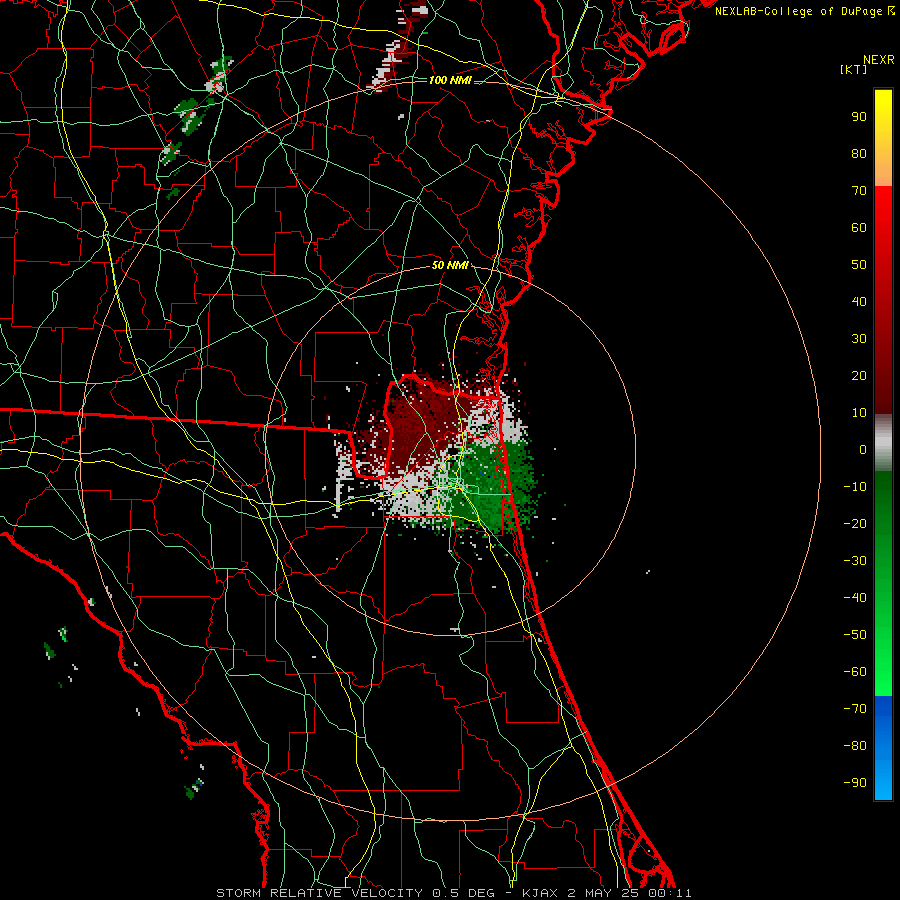Image resolution: width=900 pixels, height=900 pixels.
Task: Select the 10 value on velocity scale
Action: pyautogui.click(x=859, y=413)
